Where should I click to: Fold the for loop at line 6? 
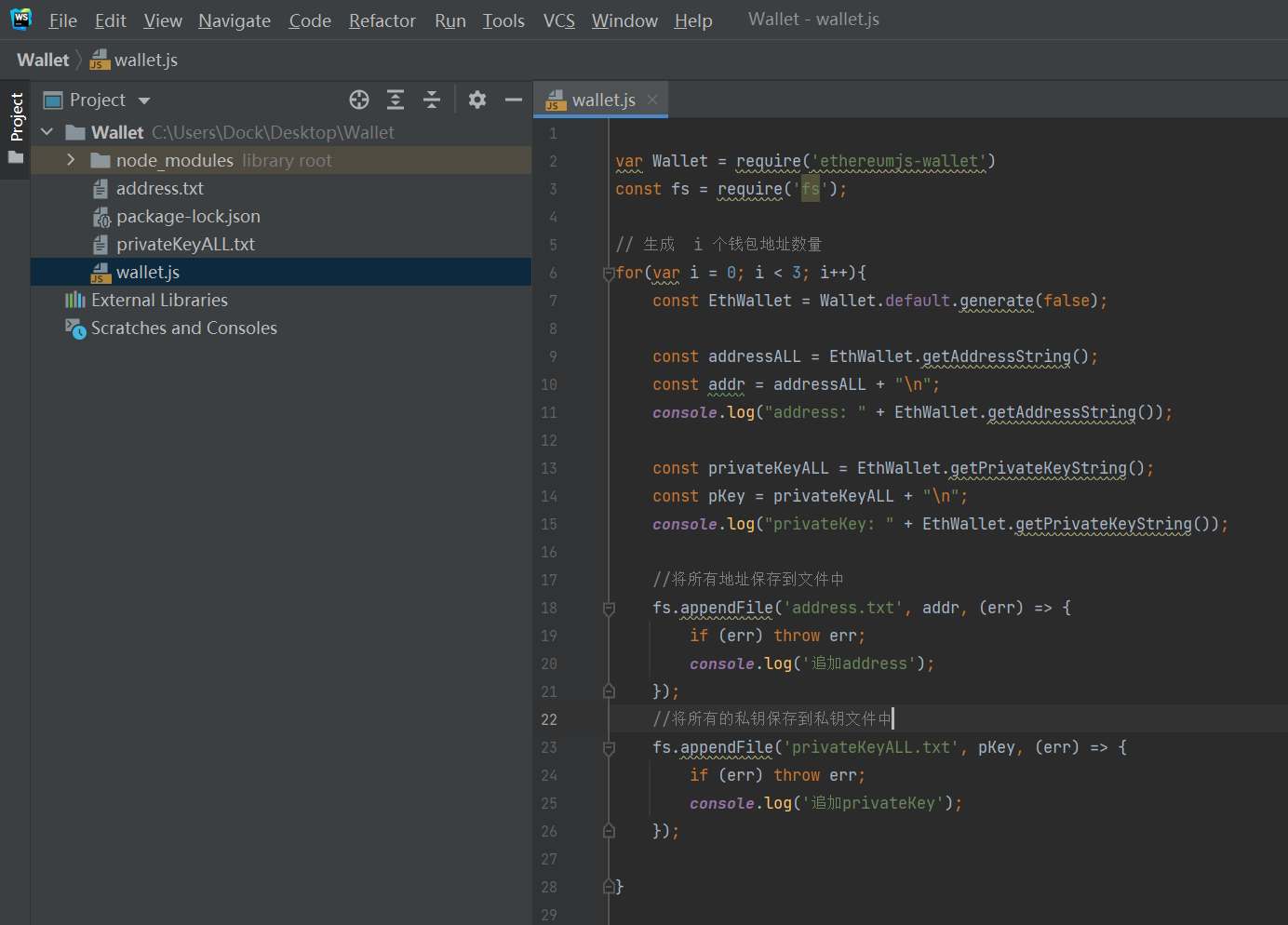[x=609, y=273]
